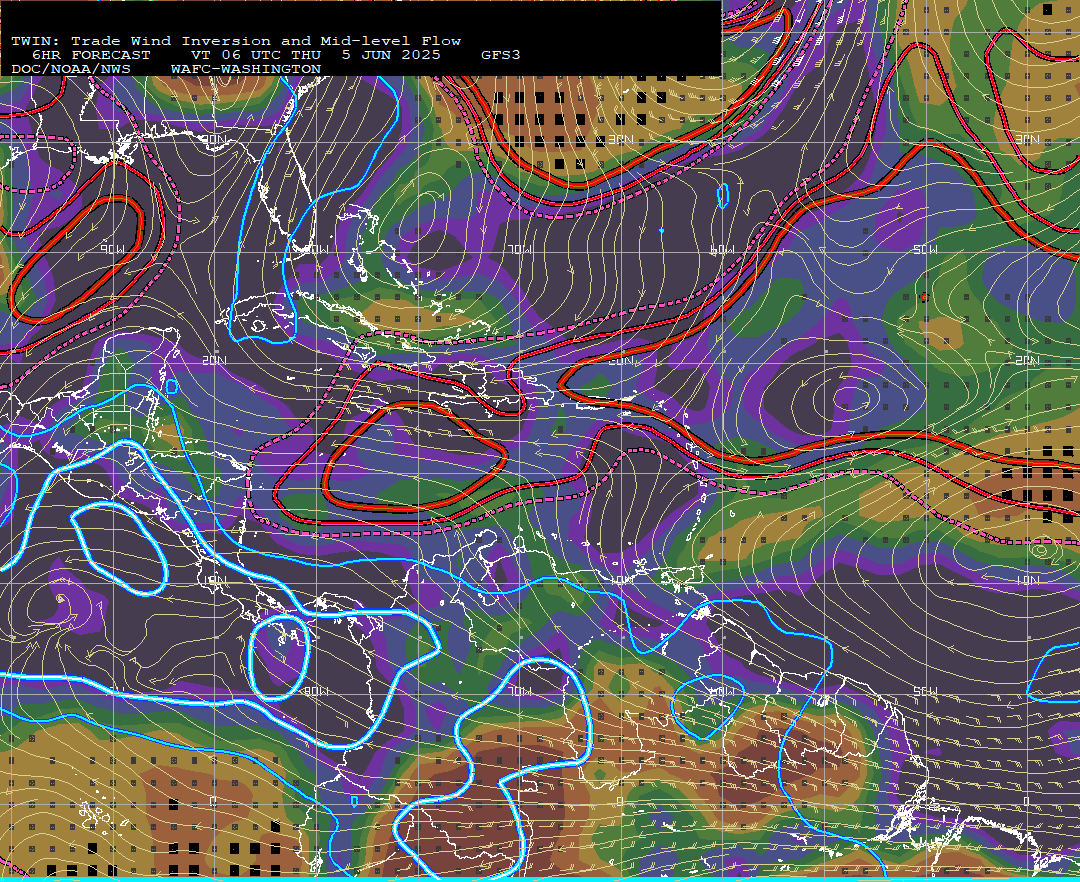
Task: Select the '6HR FORECAST' header text
Action: tap(91, 55)
